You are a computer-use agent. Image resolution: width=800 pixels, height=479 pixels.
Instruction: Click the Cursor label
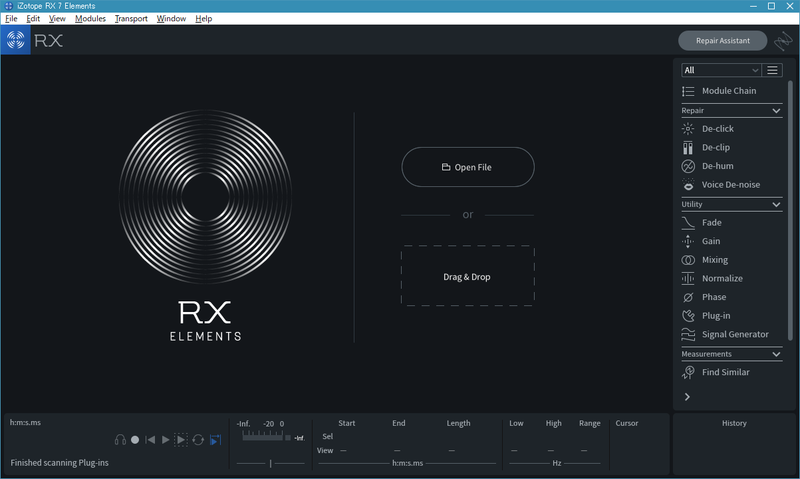pos(627,423)
